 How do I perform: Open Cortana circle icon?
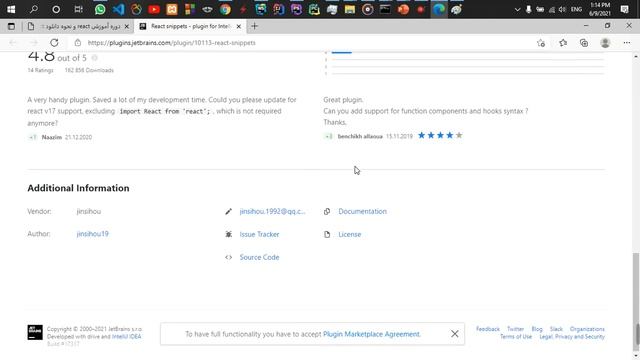[x=56, y=9]
